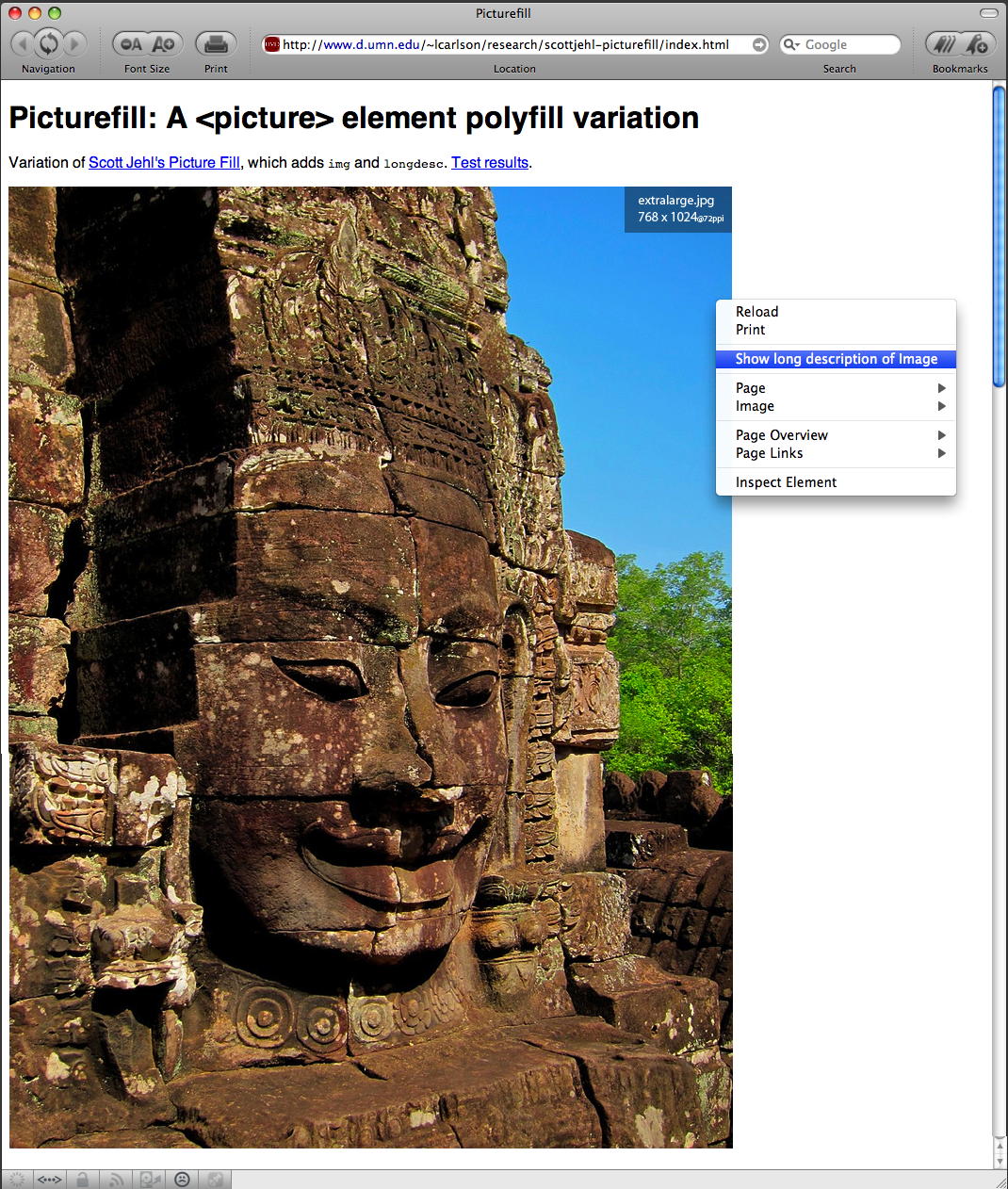The width and height of the screenshot is (1008, 1189).
Task: Click the Print toolbar icon
Action: point(216,44)
